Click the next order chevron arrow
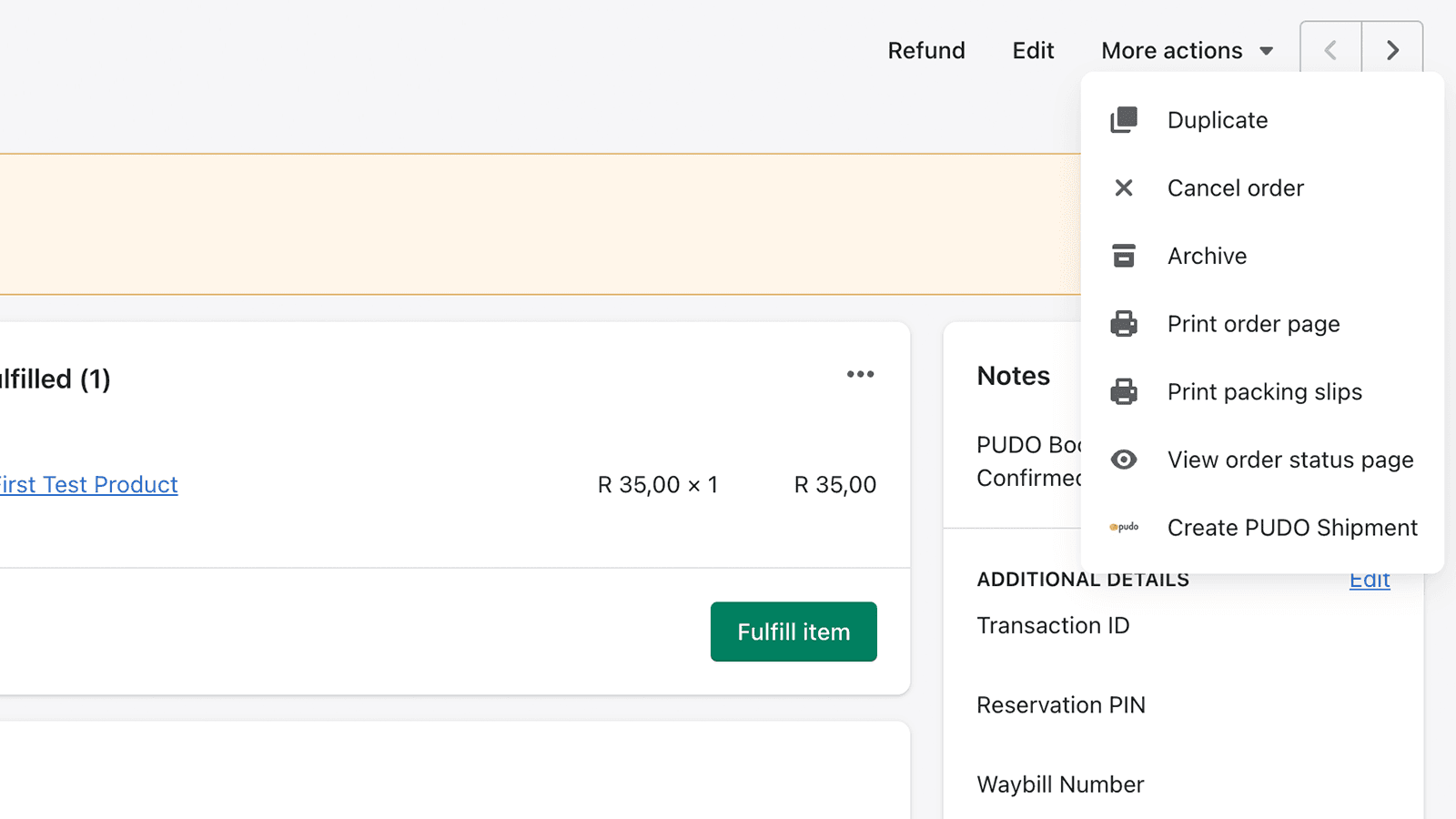1456x819 pixels. 1392,50
